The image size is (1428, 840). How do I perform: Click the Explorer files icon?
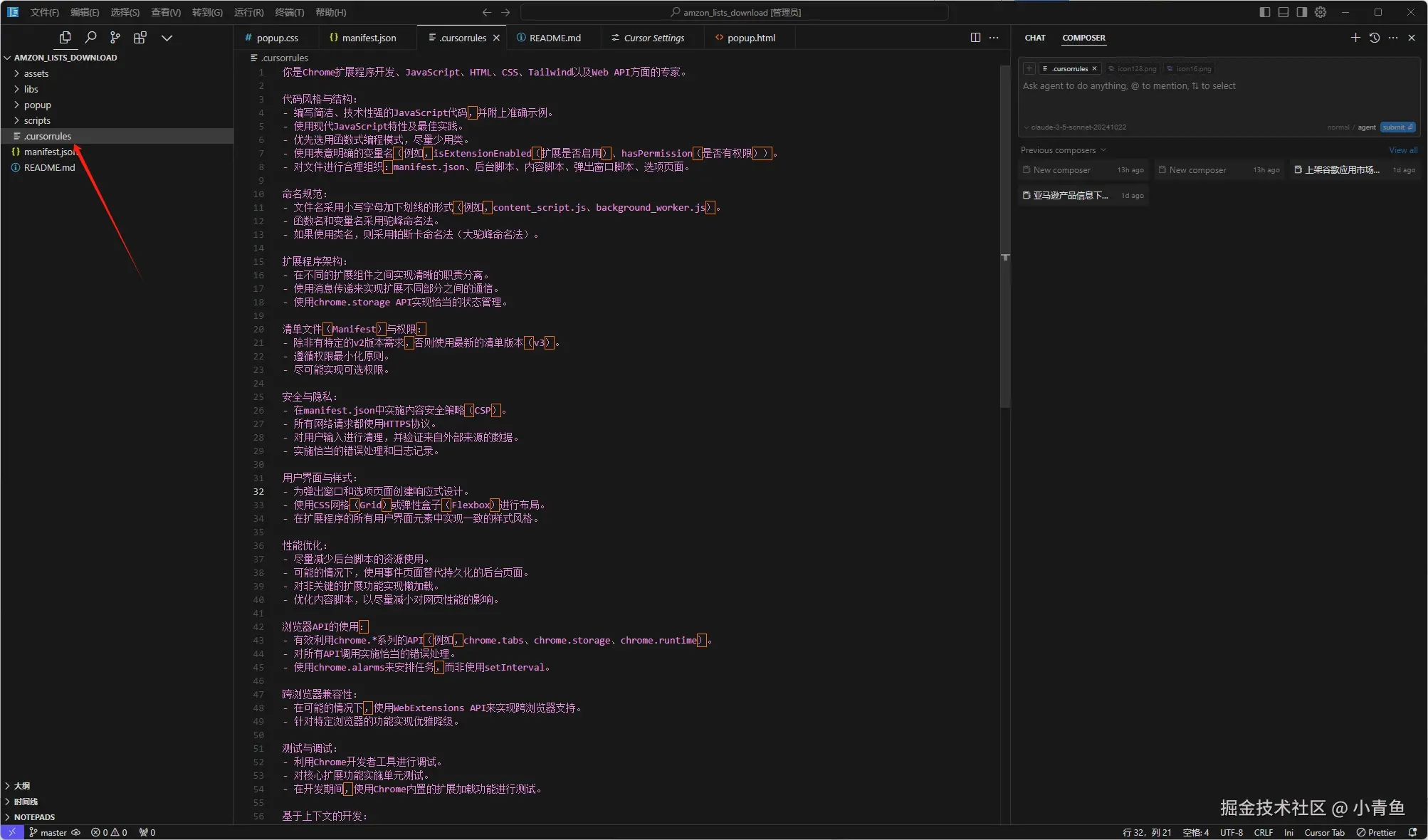click(65, 38)
